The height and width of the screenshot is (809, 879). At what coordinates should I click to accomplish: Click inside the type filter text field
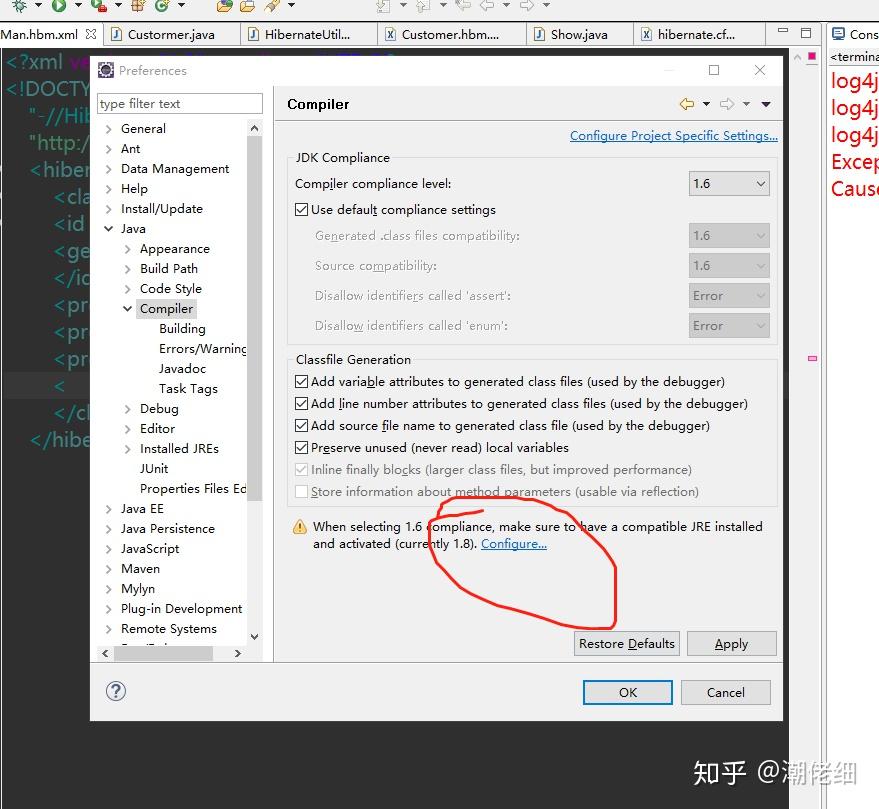[179, 103]
